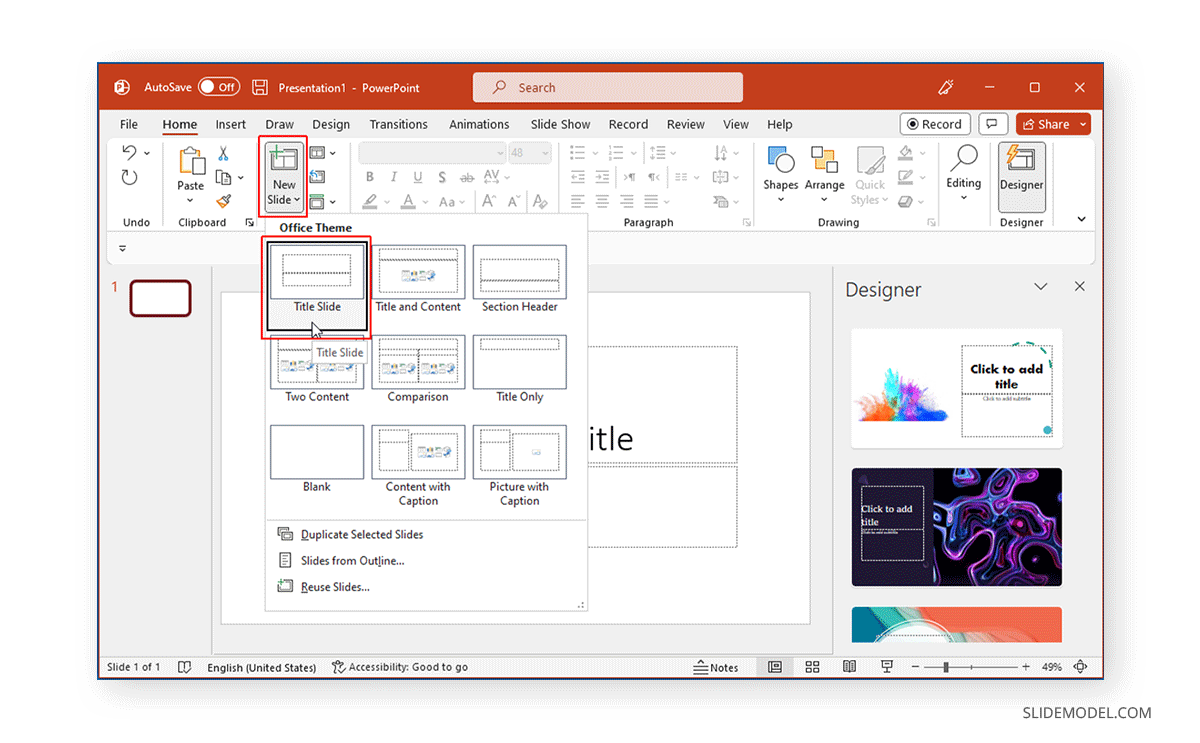Image resolution: width=1200 pixels, height=743 pixels.
Task: Adjust the zoom slider in status bar
Action: [x=944, y=667]
